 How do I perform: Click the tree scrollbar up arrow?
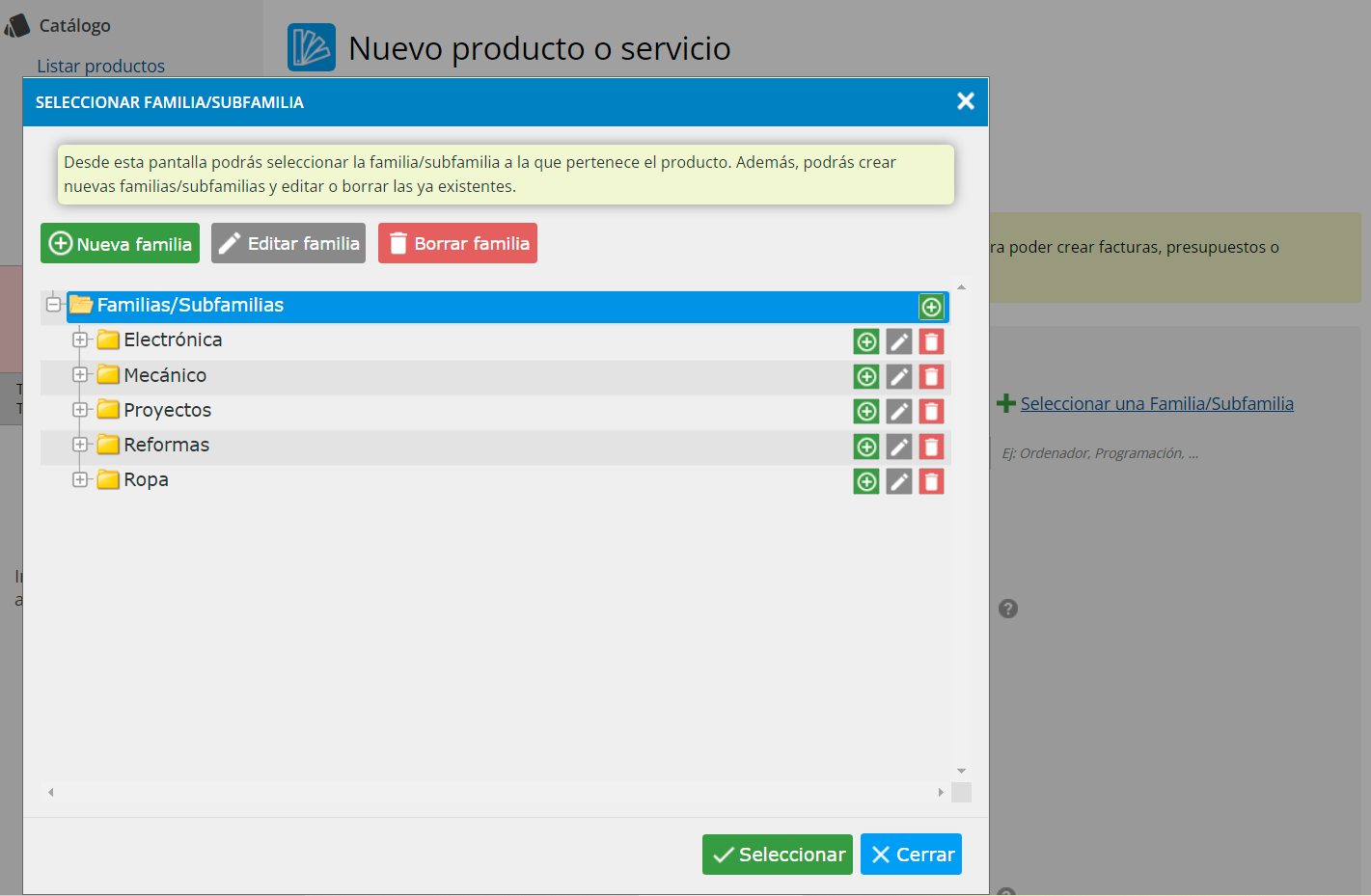click(961, 287)
